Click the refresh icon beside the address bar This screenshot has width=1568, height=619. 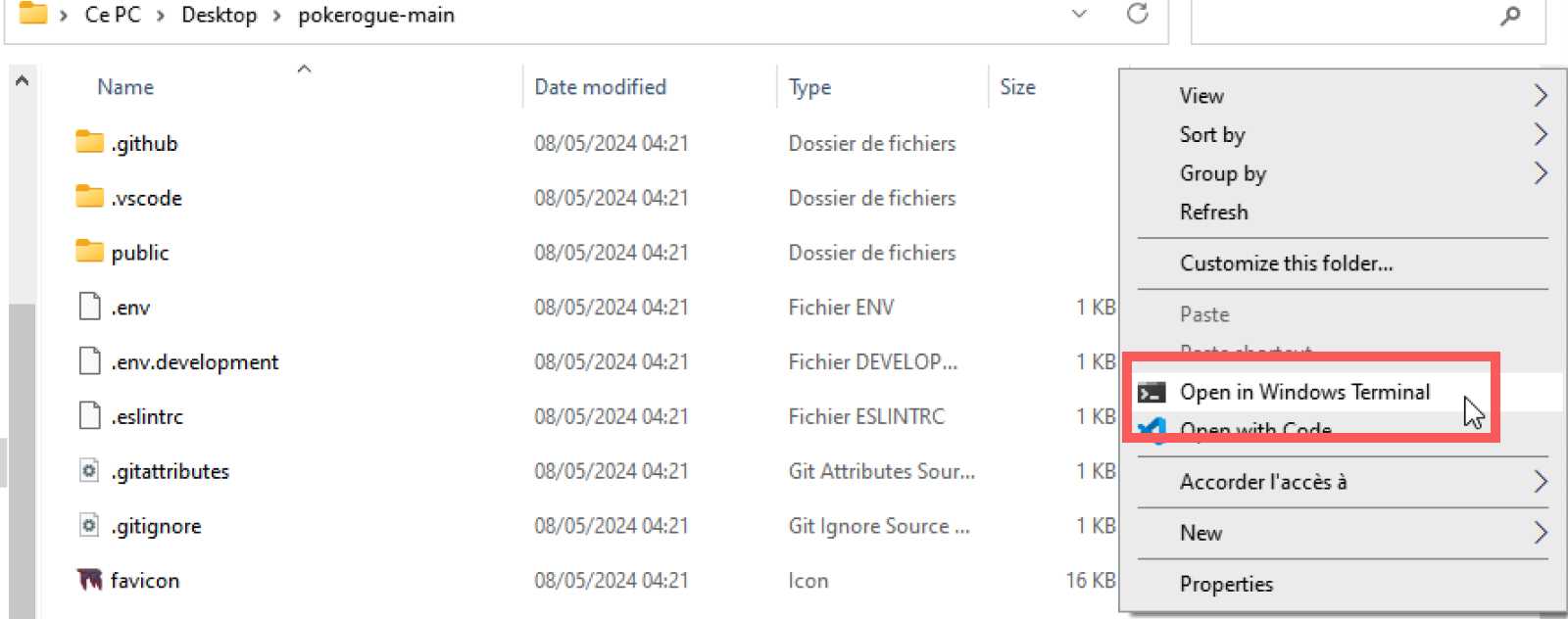click(x=1137, y=14)
